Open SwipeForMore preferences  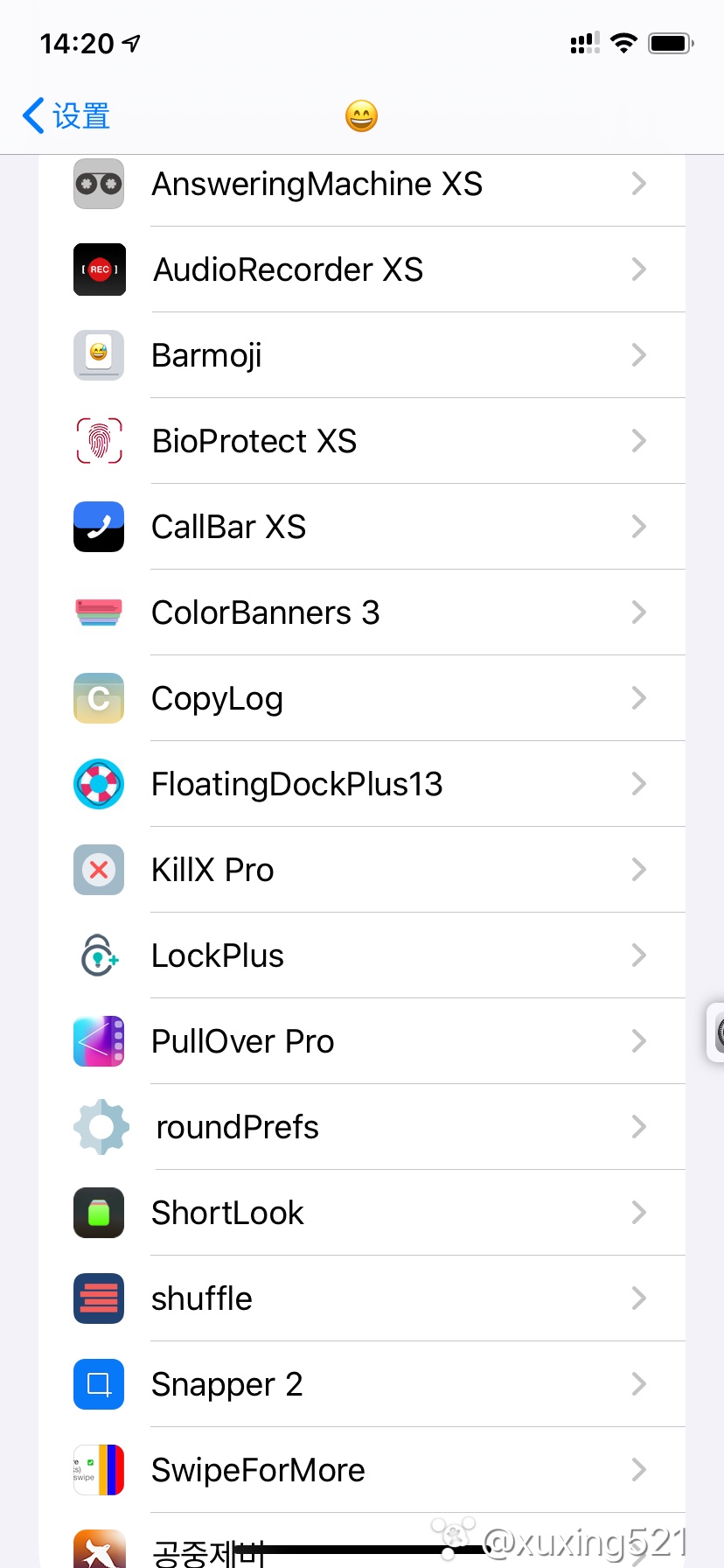(362, 1470)
